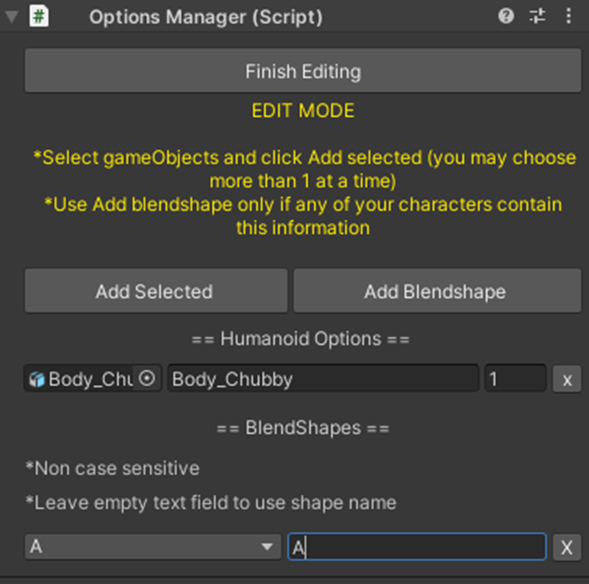
Task: Click the Body_Chubby name text field
Action: pyautogui.click(x=323, y=379)
